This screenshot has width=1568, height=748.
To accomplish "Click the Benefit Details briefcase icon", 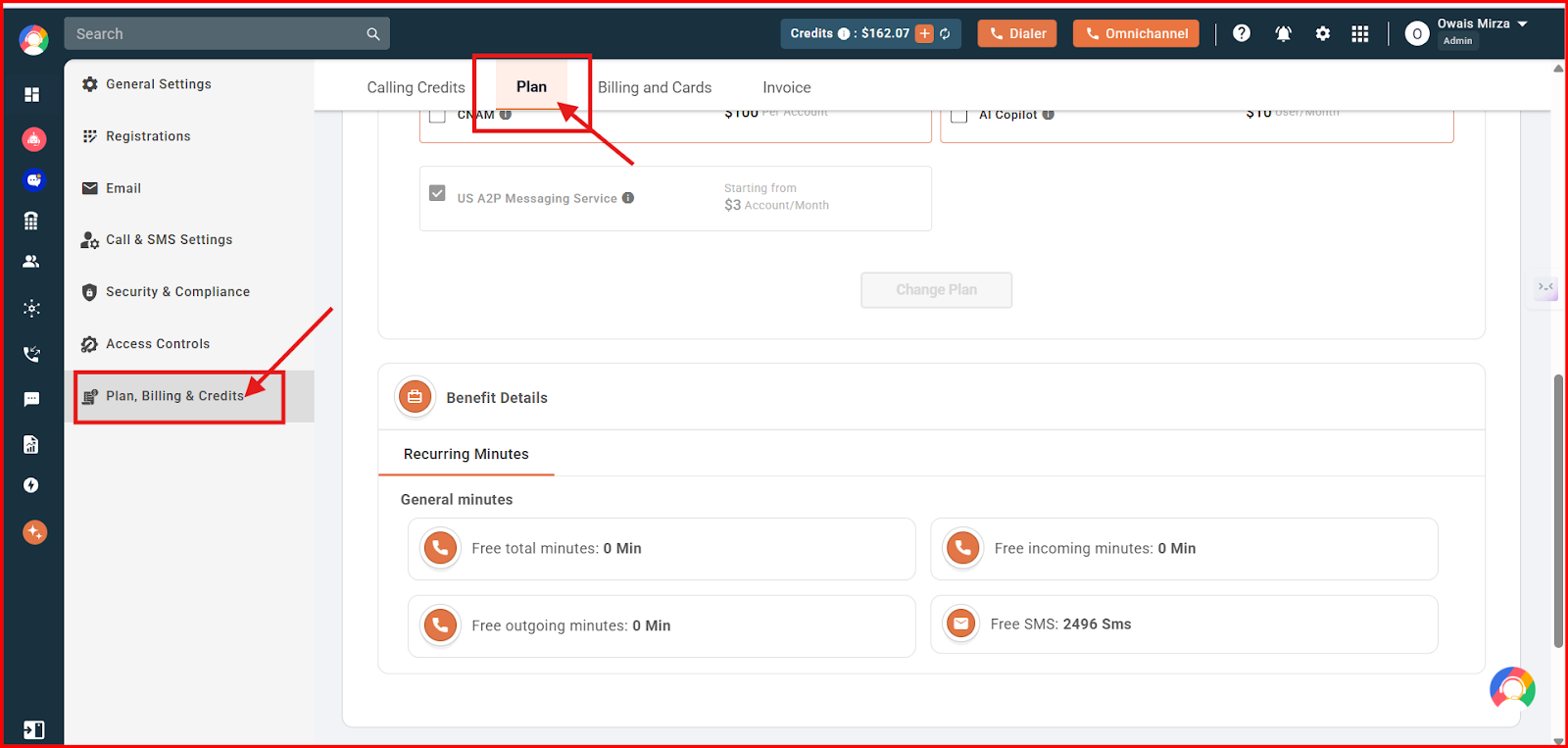I will [x=415, y=397].
